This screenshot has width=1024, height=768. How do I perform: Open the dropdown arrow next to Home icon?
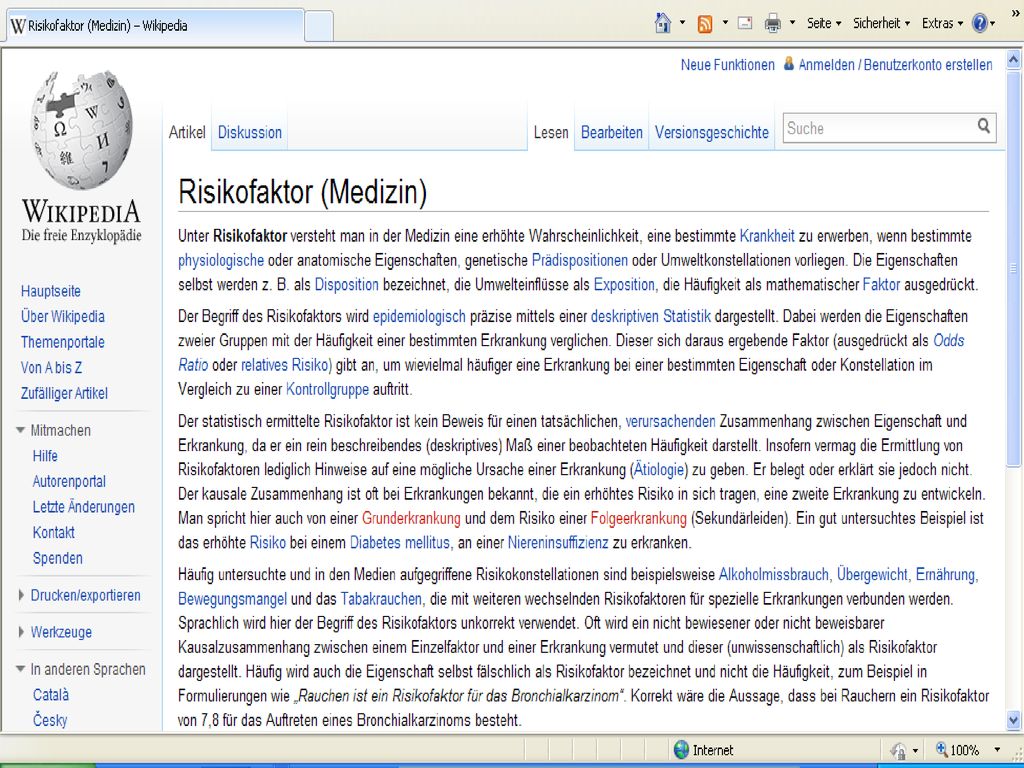682,24
